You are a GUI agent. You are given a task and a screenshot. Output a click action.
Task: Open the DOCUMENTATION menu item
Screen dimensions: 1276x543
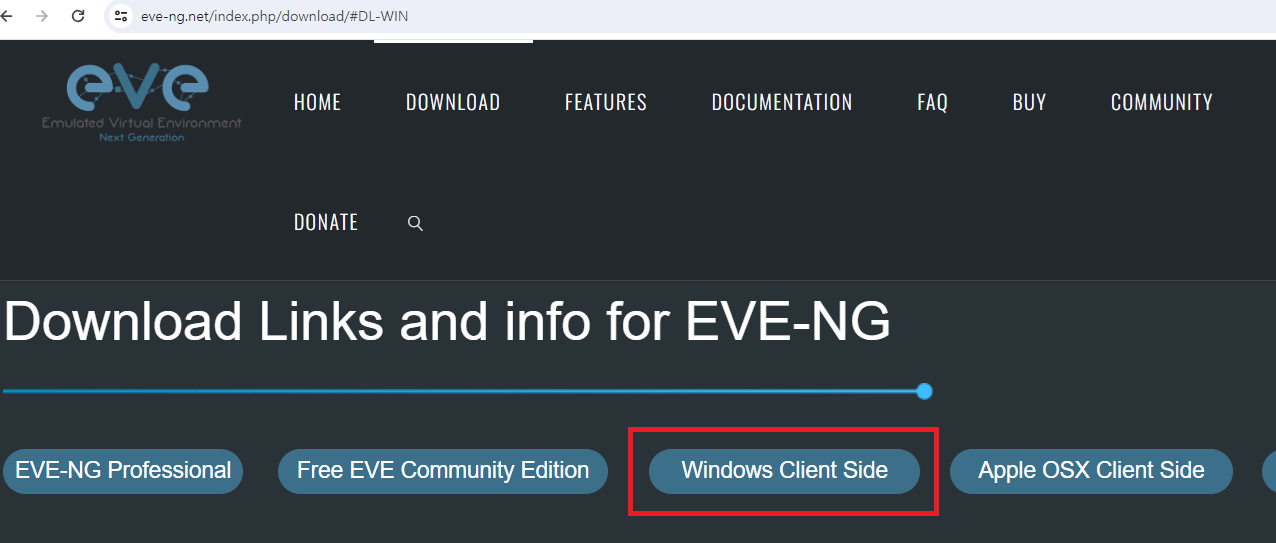pyautogui.click(x=782, y=102)
